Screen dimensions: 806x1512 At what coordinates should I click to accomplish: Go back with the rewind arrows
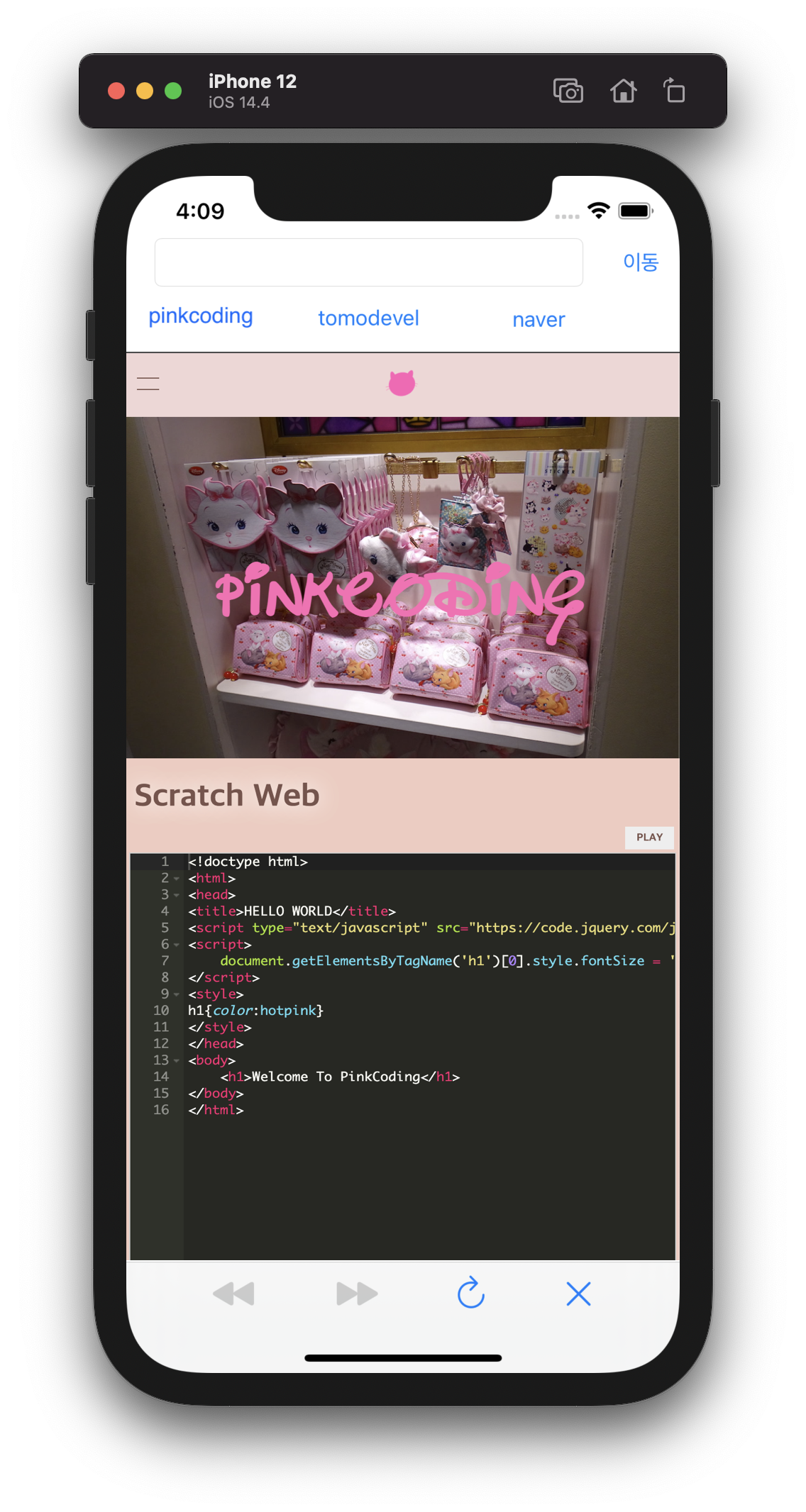click(x=233, y=1294)
